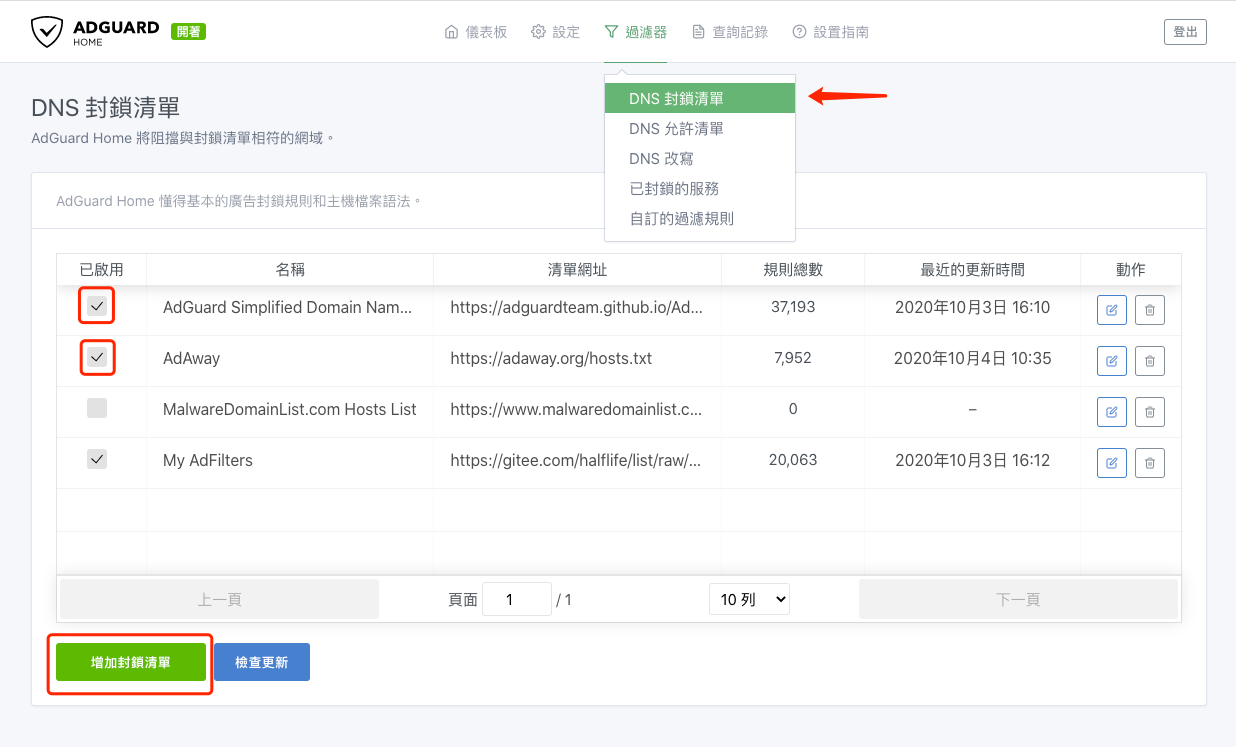
Task: Delete MalwareDomainList.com Hosts List via trash icon
Action: (x=1149, y=411)
